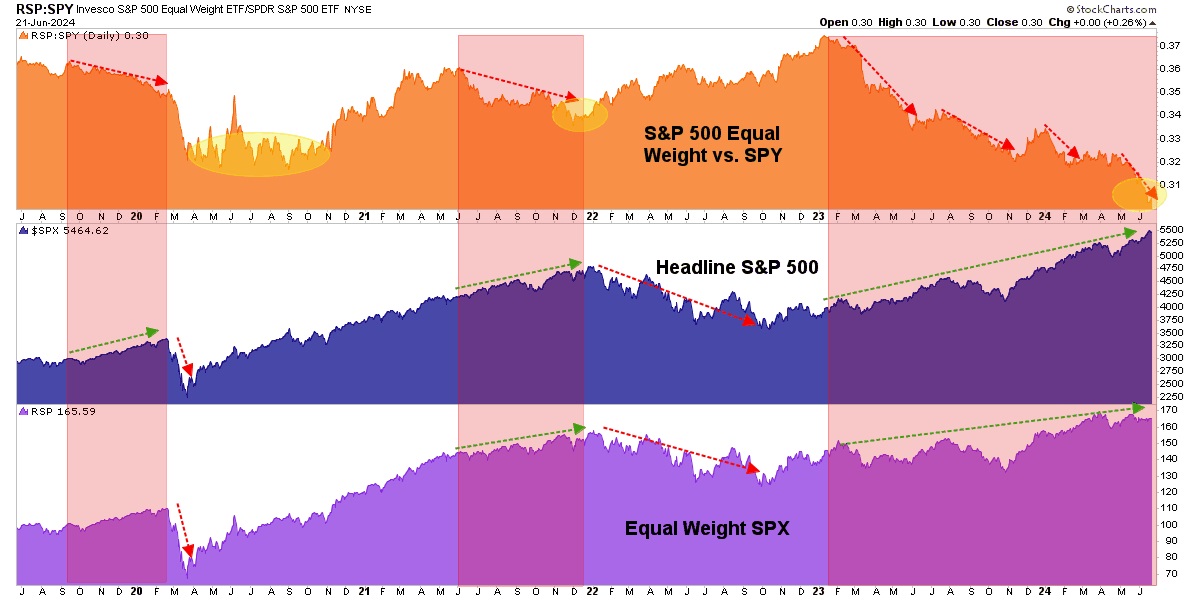Click the RSP:SPY (Daily) legend icon

(x=22, y=37)
